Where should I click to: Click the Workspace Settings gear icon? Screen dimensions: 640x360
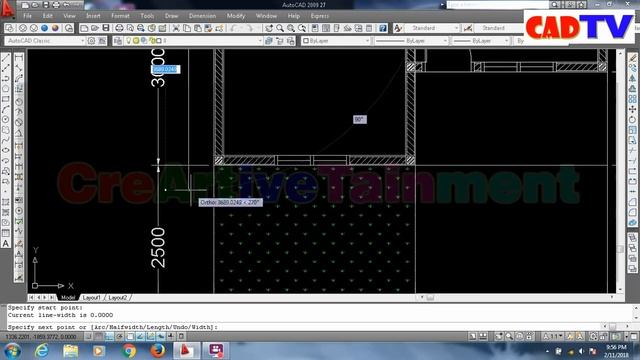[91, 41]
